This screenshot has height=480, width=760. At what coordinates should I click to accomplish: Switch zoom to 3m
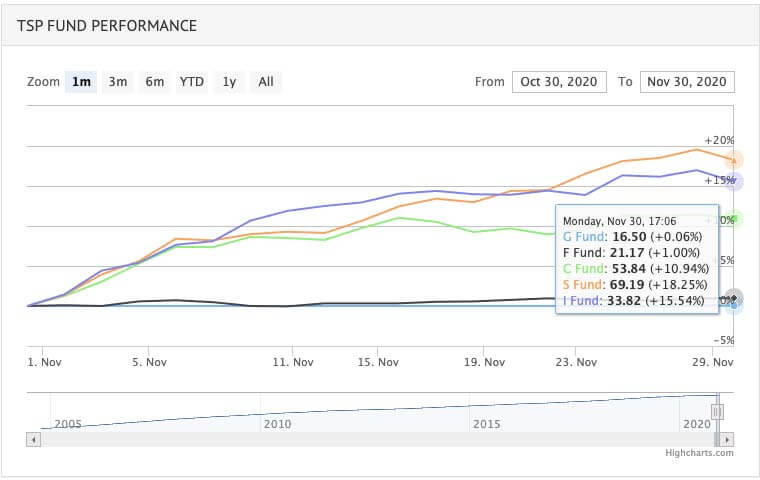click(118, 82)
